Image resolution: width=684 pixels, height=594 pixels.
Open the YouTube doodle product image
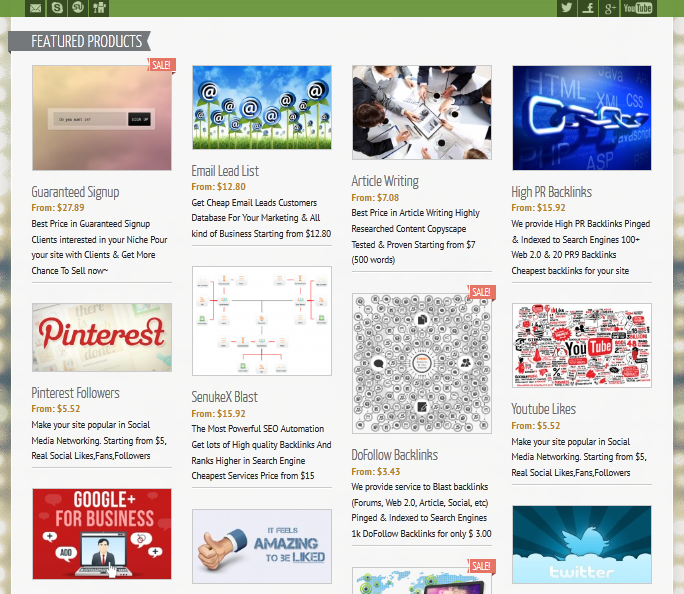pyautogui.click(x=582, y=345)
